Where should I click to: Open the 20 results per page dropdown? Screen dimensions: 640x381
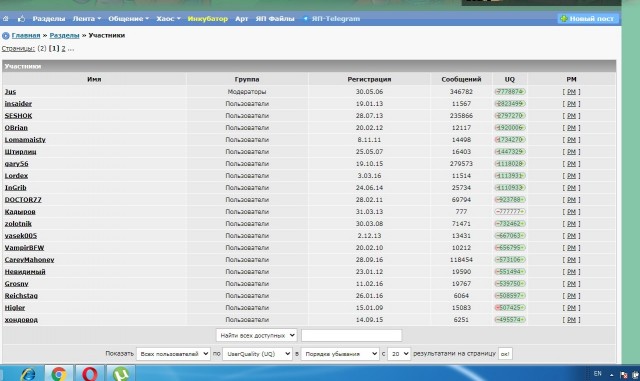pyautogui.click(x=398, y=354)
